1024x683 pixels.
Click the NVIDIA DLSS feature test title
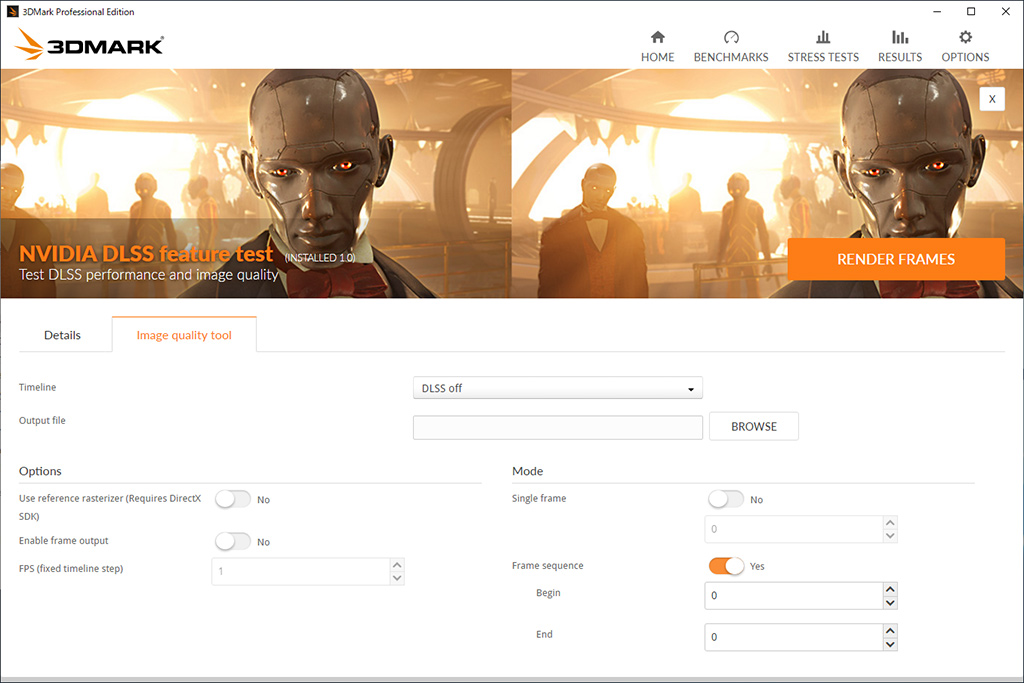pos(146,253)
